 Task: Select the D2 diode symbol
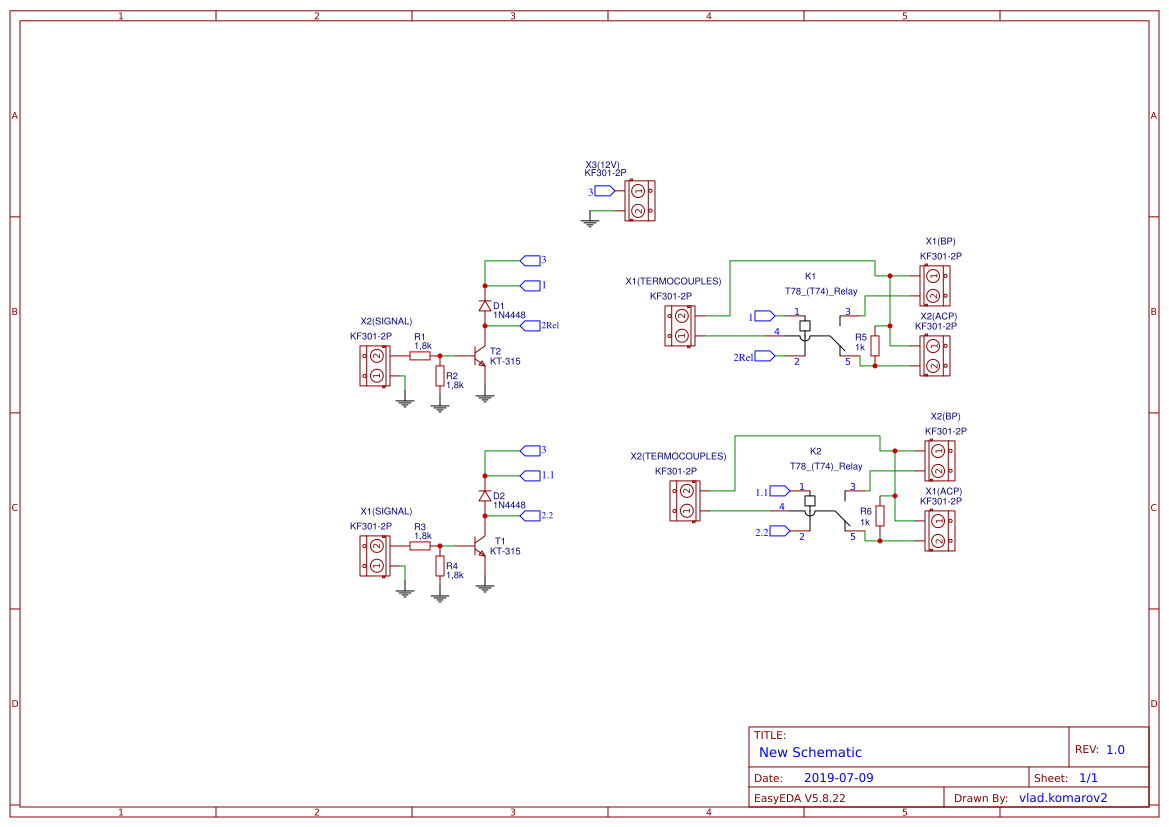coord(485,496)
